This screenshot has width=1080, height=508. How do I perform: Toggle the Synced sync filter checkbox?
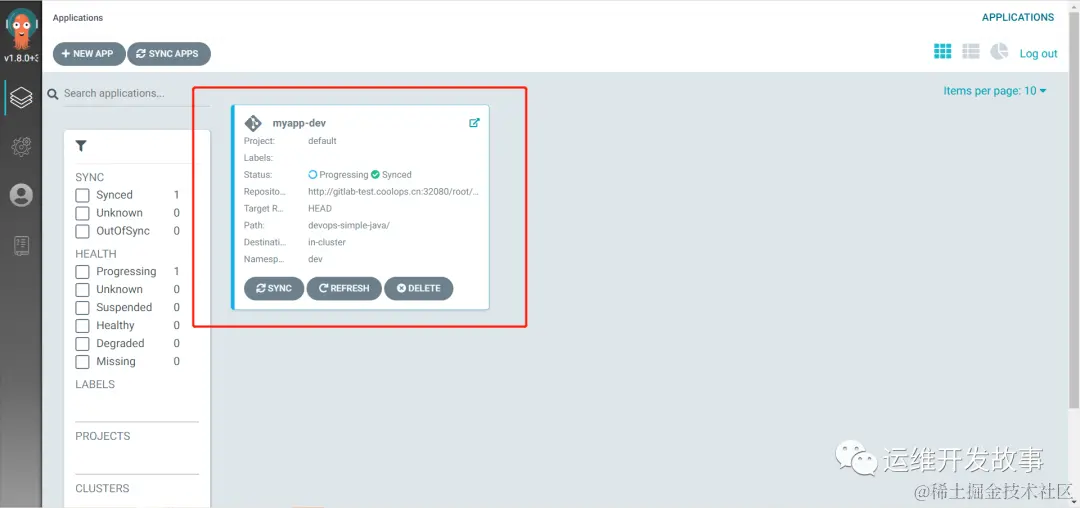tap(83, 195)
